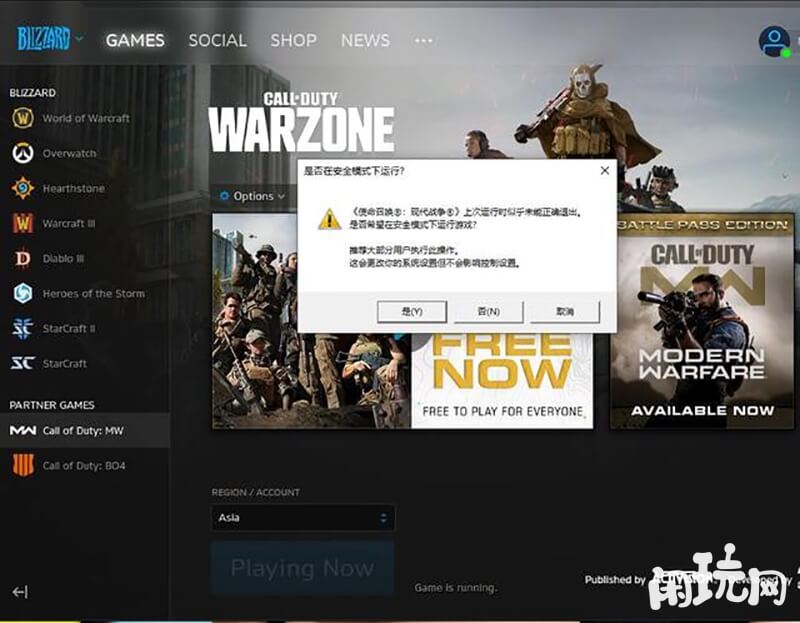Click the Overwatch logo icon
Screen dimensions: 800x623
tap(23, 153)
